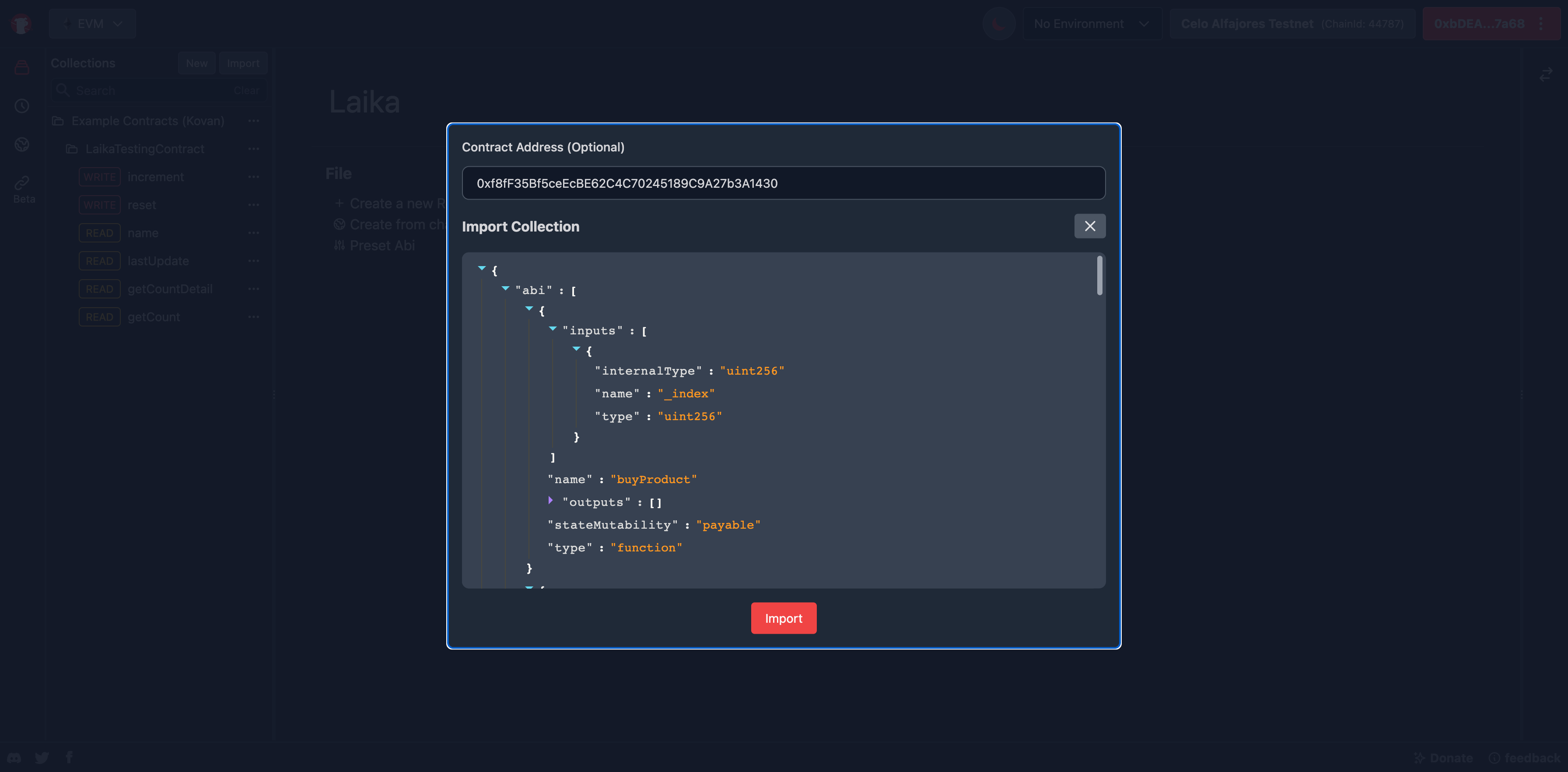Click the Twitter icon in bottom bar

[x=42, y=757]
